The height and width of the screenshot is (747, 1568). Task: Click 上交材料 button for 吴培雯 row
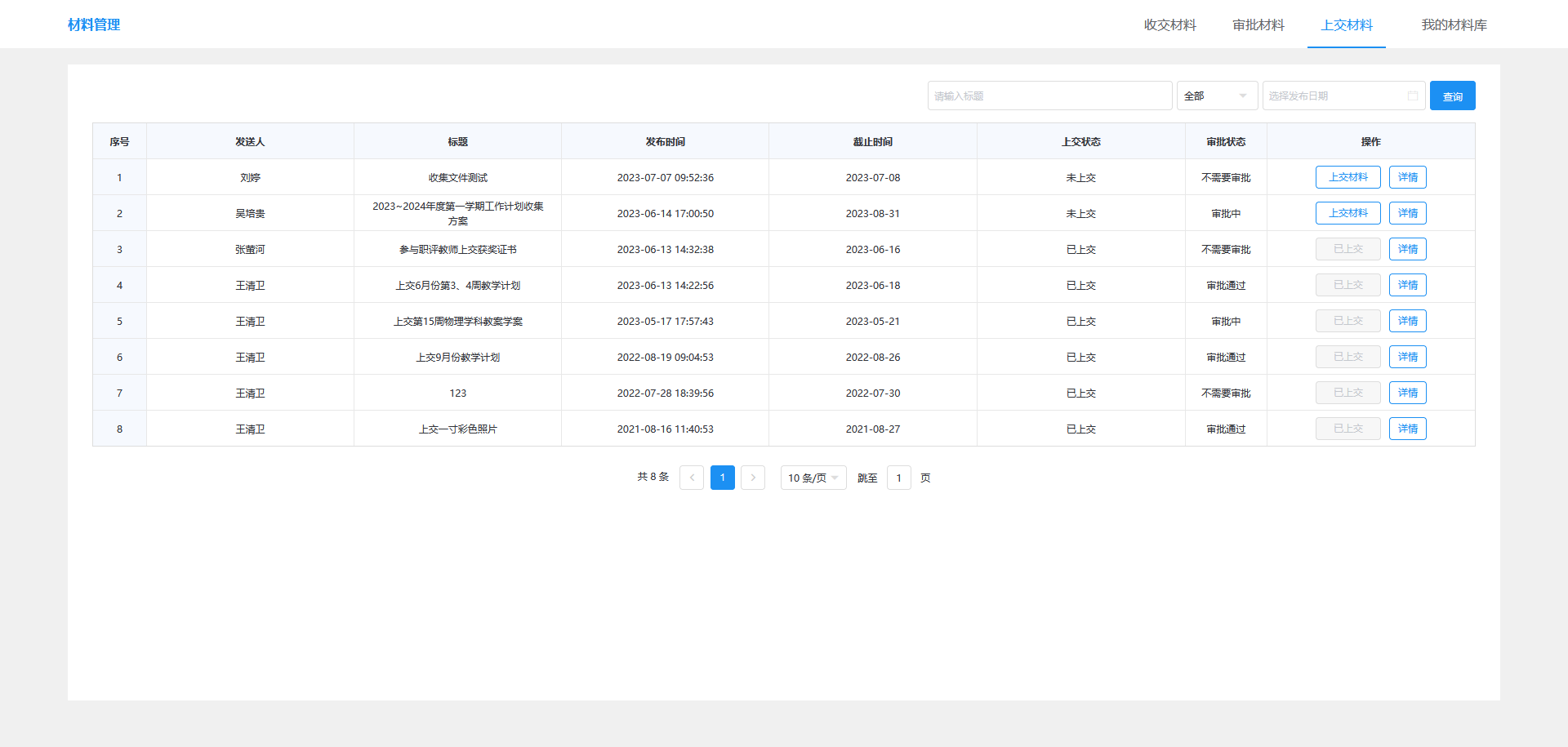point(1347,213)
